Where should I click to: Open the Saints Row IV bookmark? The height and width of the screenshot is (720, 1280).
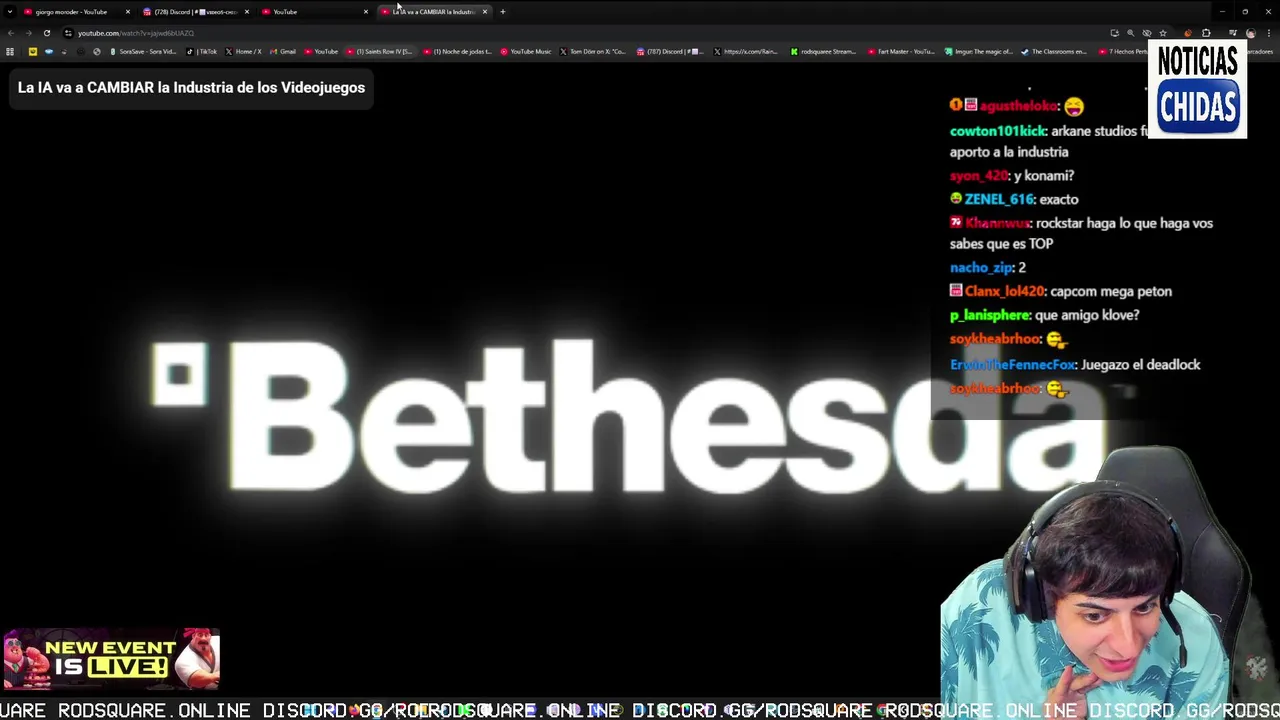coord(379,51)
